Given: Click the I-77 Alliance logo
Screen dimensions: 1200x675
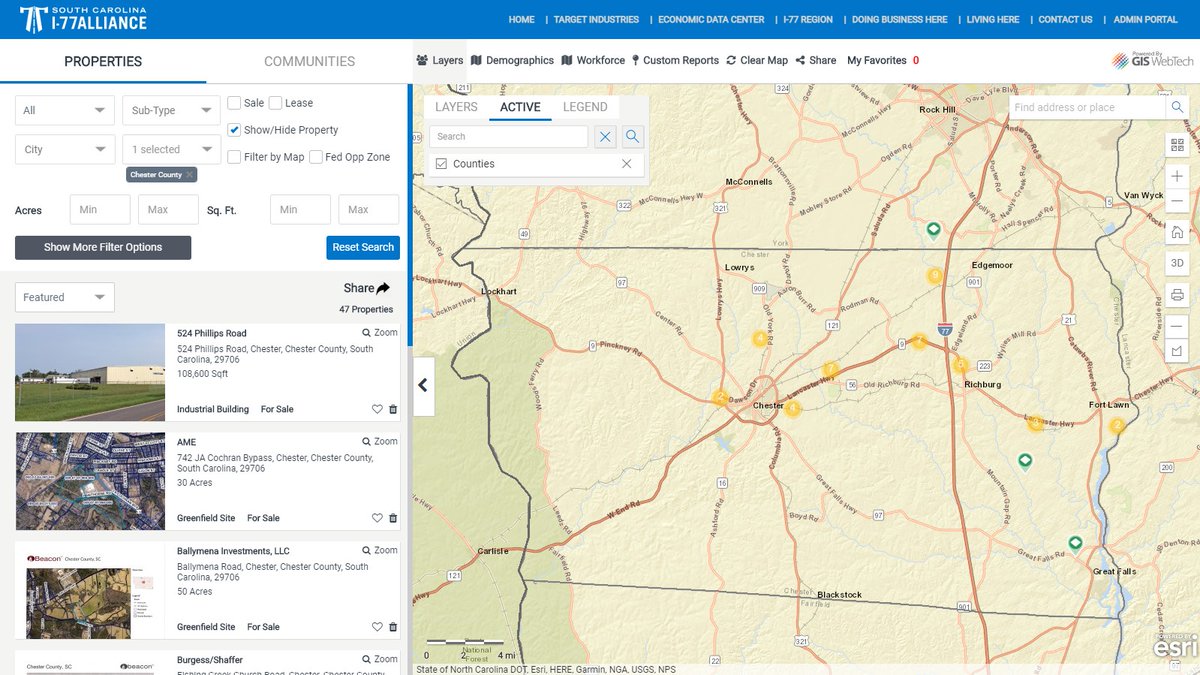Looking at the screenshot, I should pyautogui.click(x=83, y=19).
